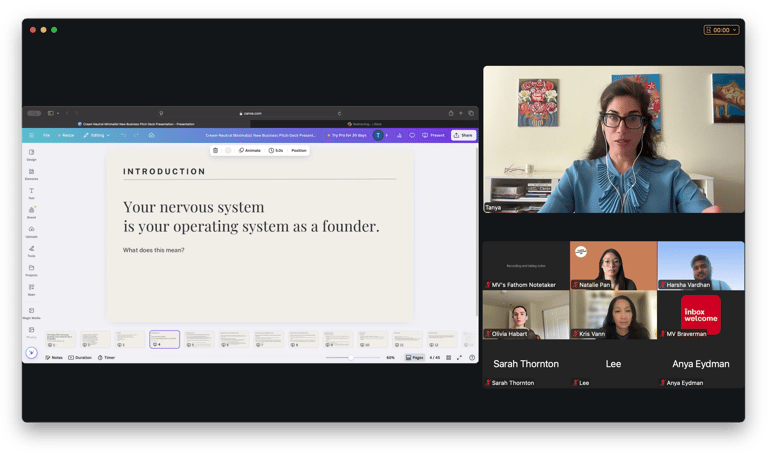The height and width of the screenshot is (458, 768).
Task: Click the canva.com address bar
Action: [x=251, y=113]
